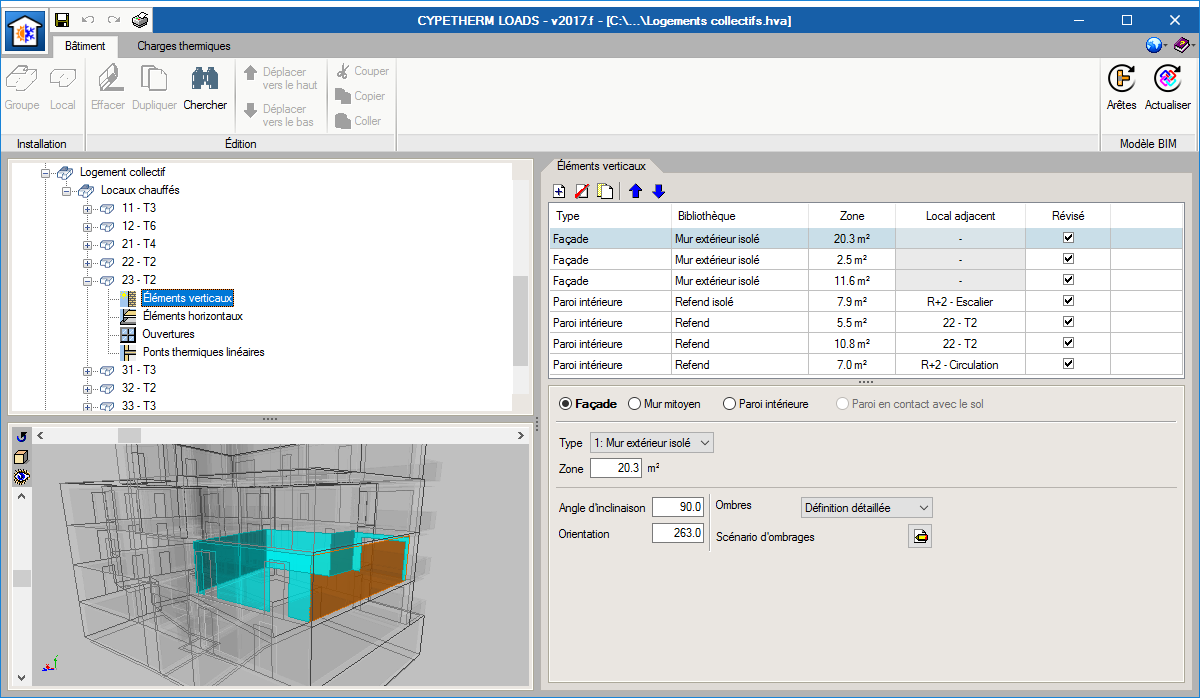
Task: Click the R+2 - Escalier table cell
Action: [960, 301]
